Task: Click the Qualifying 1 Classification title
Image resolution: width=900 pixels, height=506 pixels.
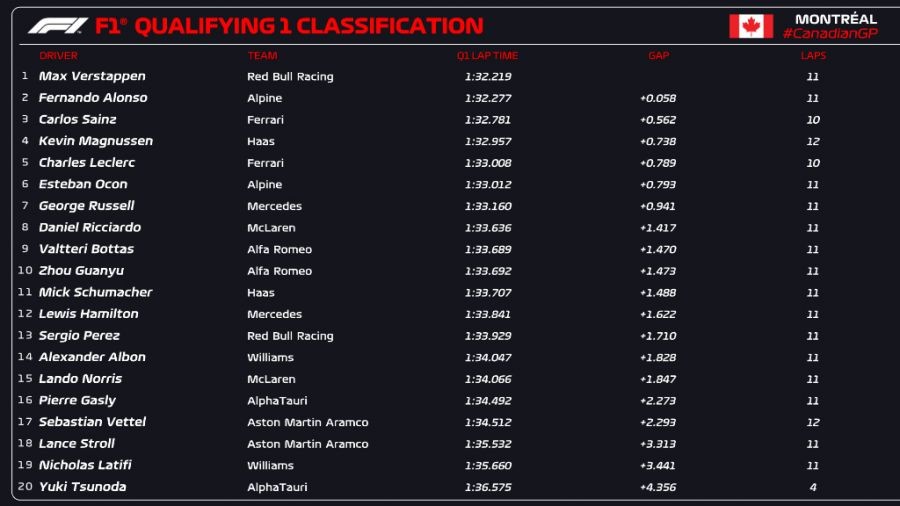Action: click(x=308, y=26)
